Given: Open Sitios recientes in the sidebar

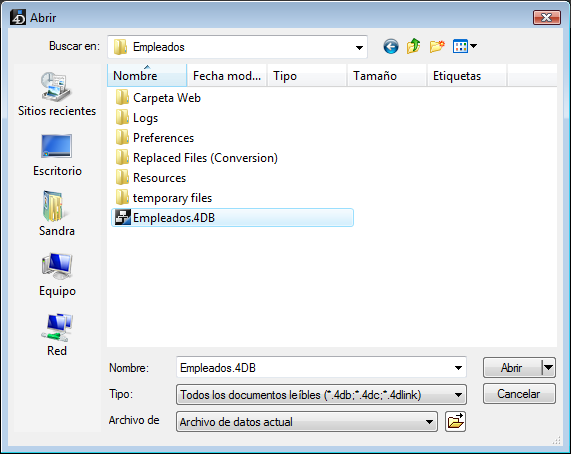Looking at the screenshot, I should click(x=57, y=95).
